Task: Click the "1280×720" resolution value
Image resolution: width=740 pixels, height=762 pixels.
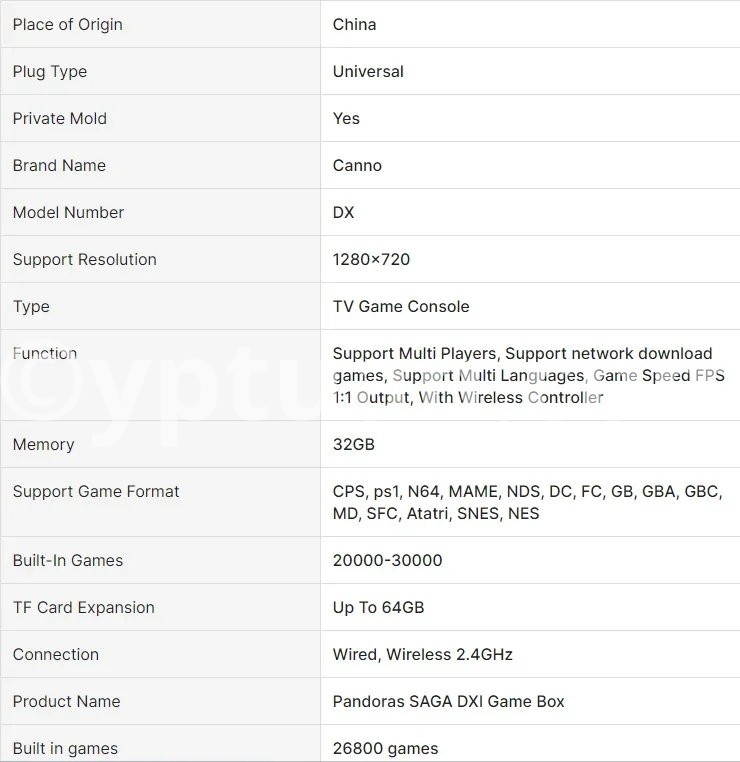Action: point(371,259)
